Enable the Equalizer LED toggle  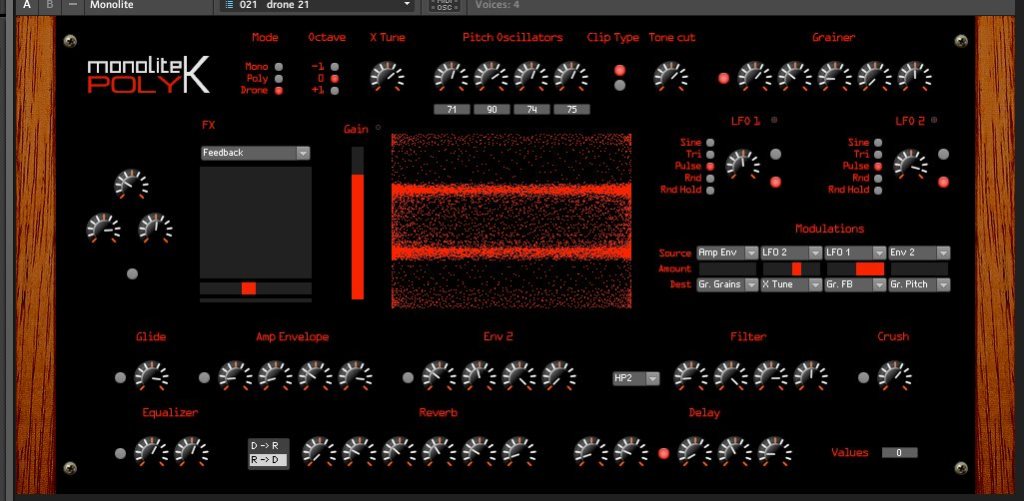(121, 453)
